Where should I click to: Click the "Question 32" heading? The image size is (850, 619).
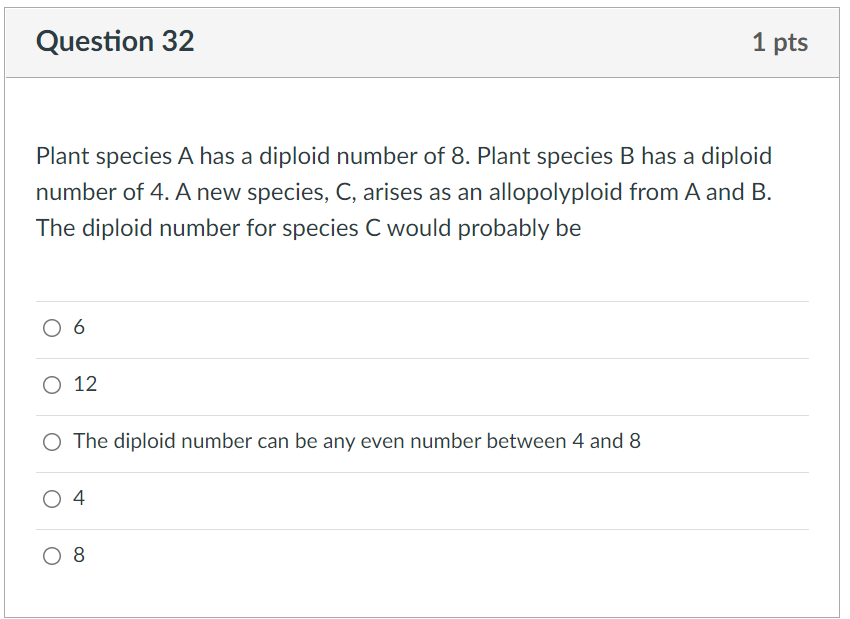click(115, 41)
